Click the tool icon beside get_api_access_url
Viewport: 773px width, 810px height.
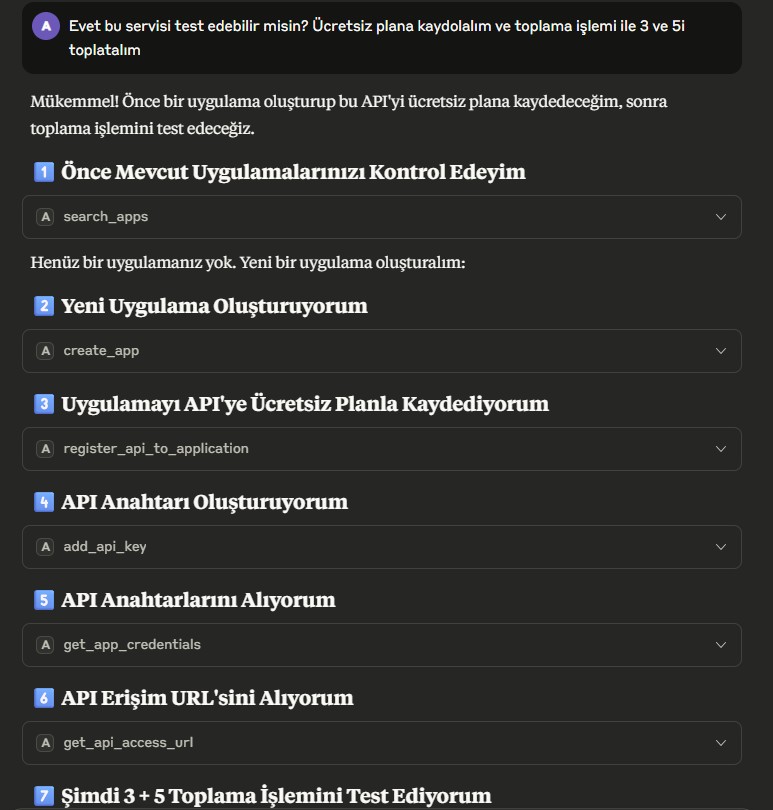coord(45,743)
